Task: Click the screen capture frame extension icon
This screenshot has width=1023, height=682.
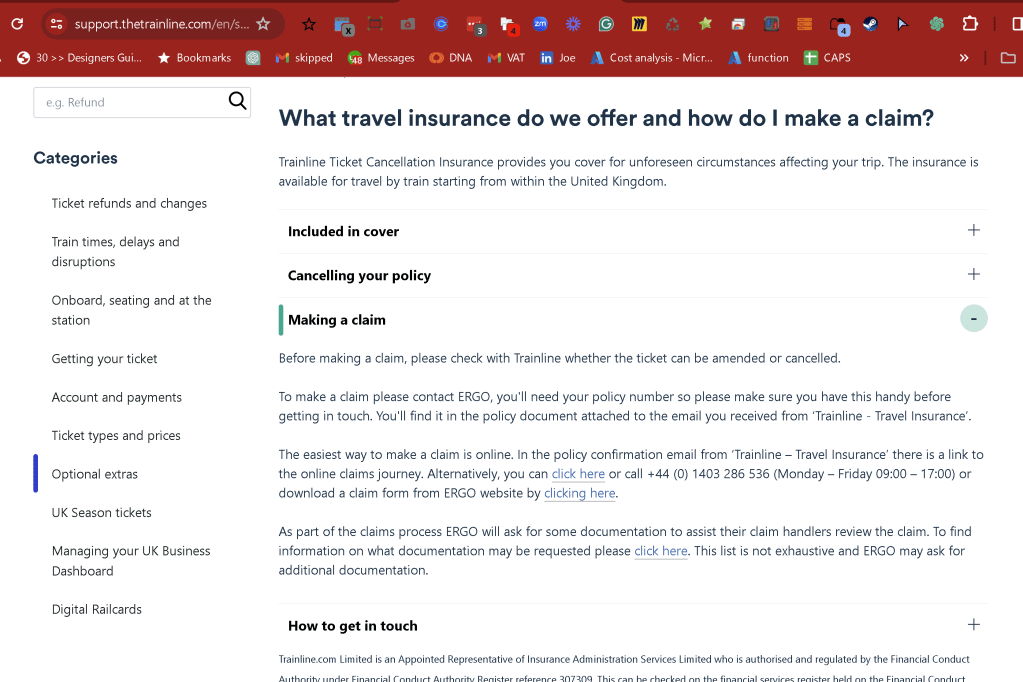Action: click(x=374, y=24)
